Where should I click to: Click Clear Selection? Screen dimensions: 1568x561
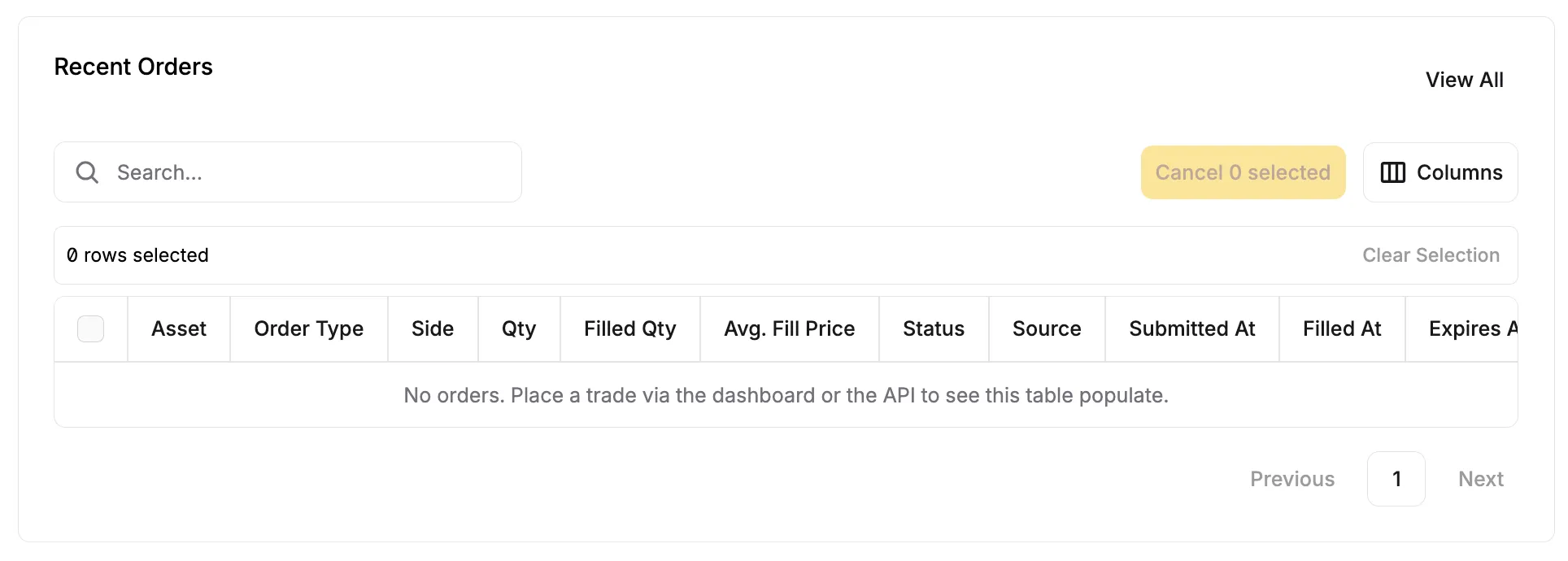tap(1431, 255)
